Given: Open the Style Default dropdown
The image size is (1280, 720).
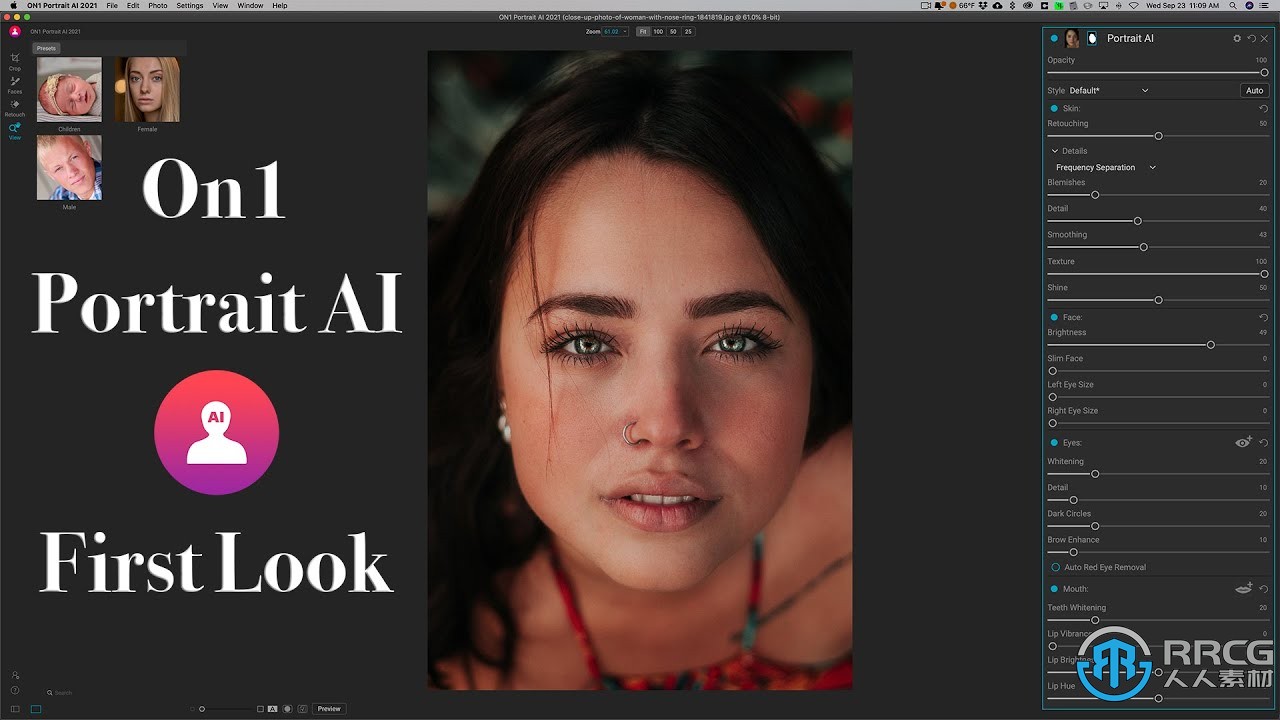Looking at the screenshot, I should (x=1110, y=90).
